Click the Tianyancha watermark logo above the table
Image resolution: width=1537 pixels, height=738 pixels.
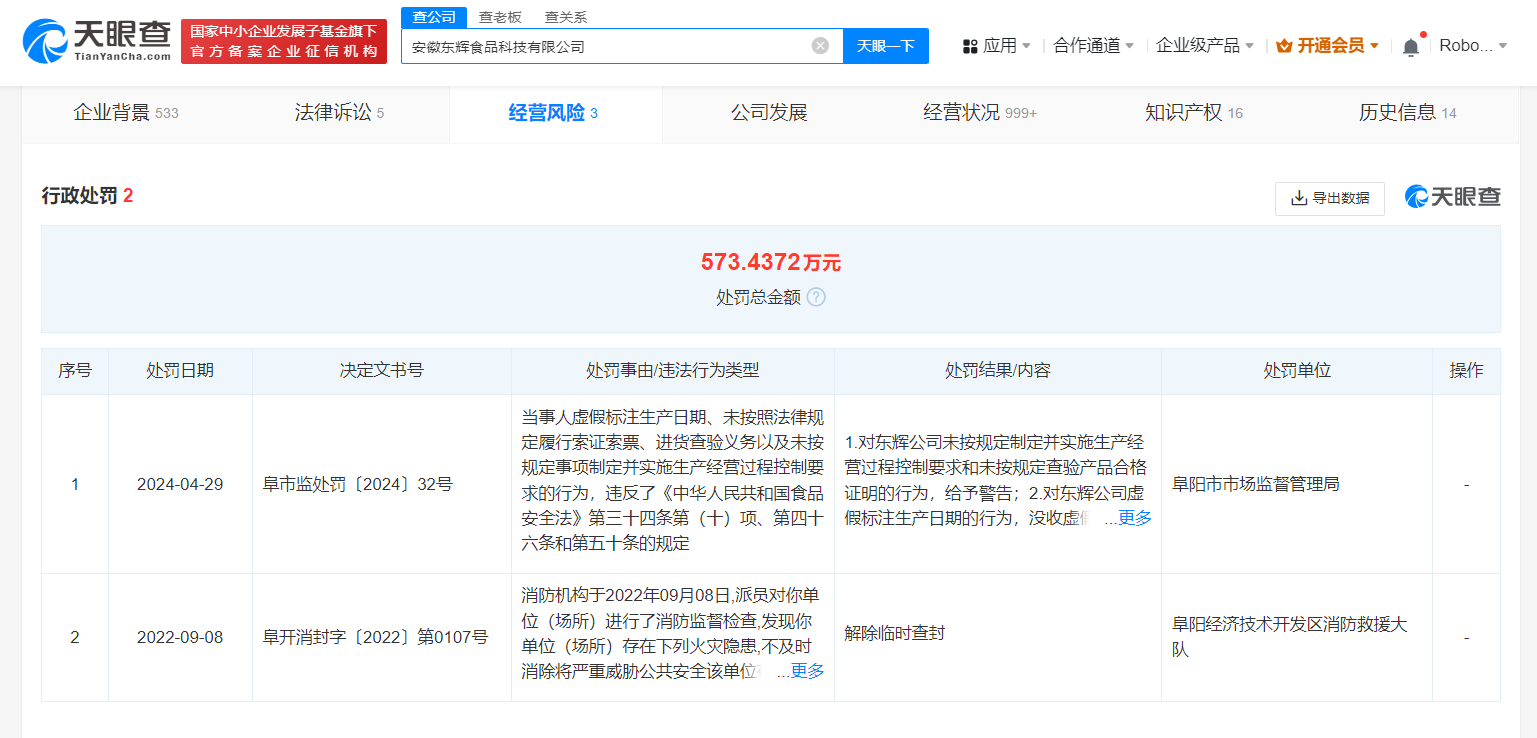point(1452,197)
